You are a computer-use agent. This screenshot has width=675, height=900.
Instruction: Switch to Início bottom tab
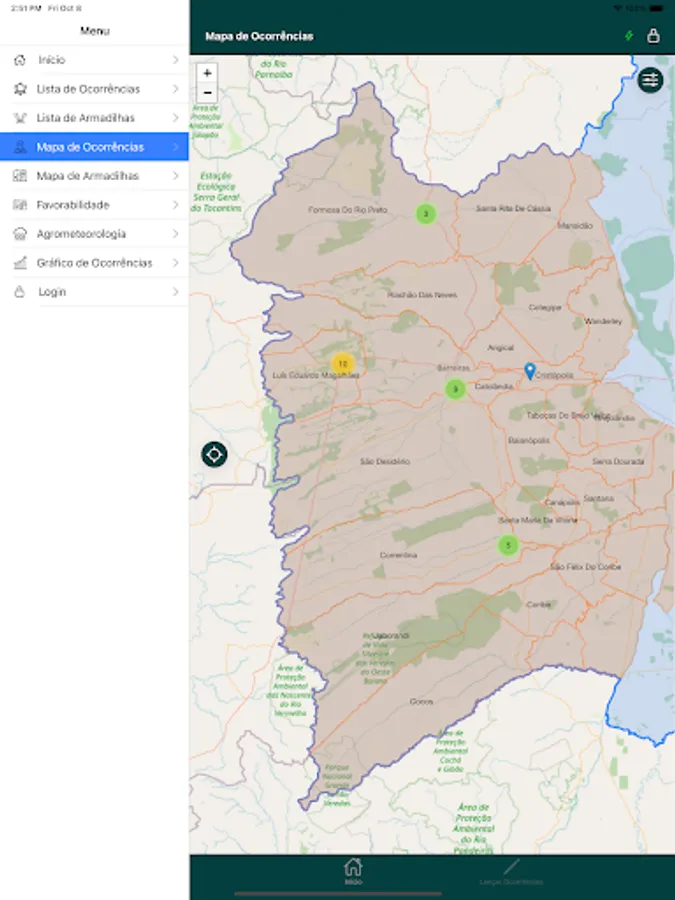353,872
